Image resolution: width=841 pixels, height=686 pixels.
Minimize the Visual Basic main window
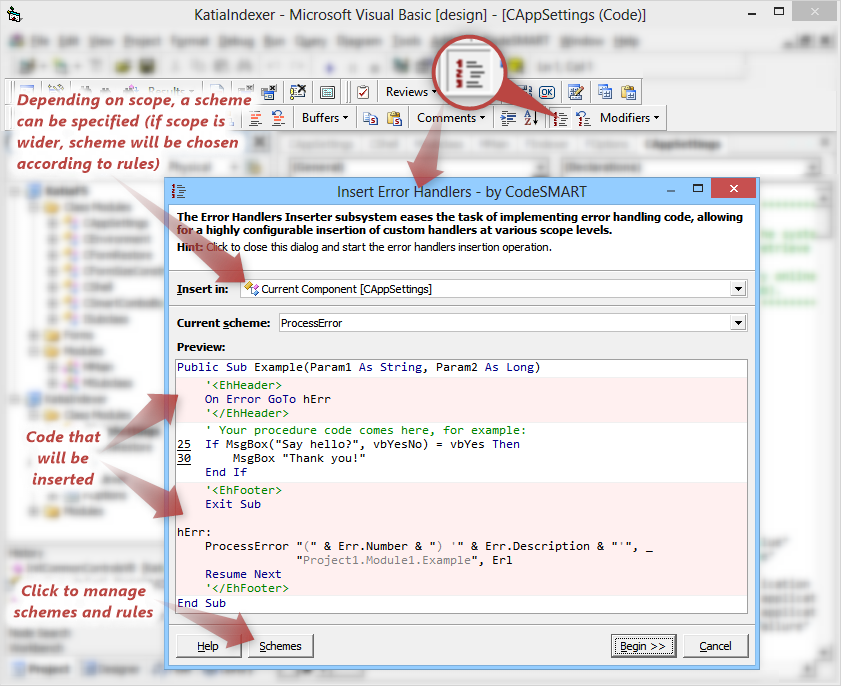coord(752,13)
